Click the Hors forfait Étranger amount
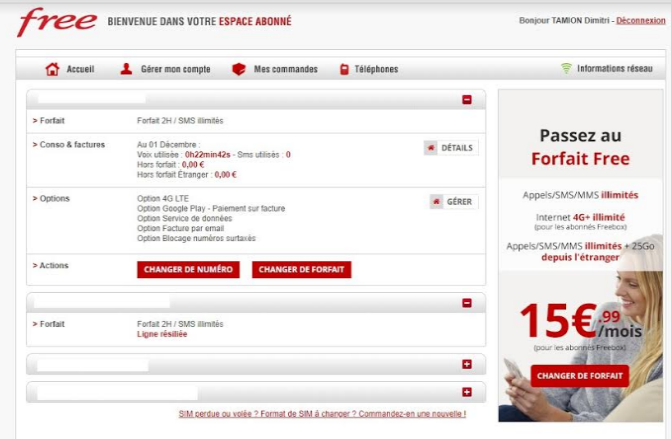 (x=226, y=175)
